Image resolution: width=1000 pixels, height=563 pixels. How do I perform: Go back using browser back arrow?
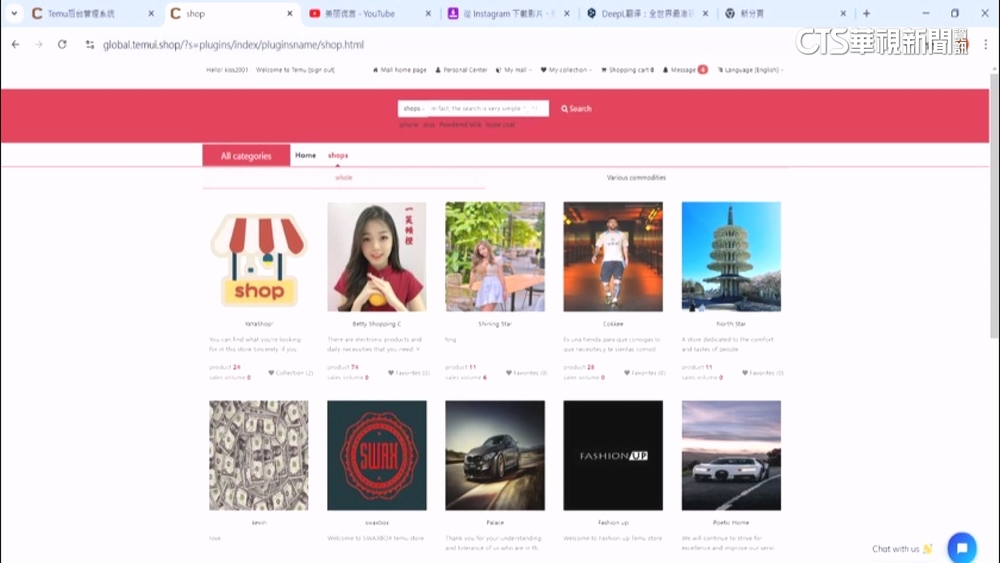[x=15, y=45]
